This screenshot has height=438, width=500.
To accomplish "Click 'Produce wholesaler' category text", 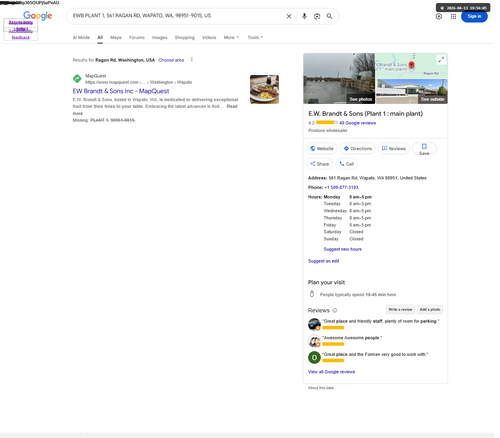I will coord(328,131).
